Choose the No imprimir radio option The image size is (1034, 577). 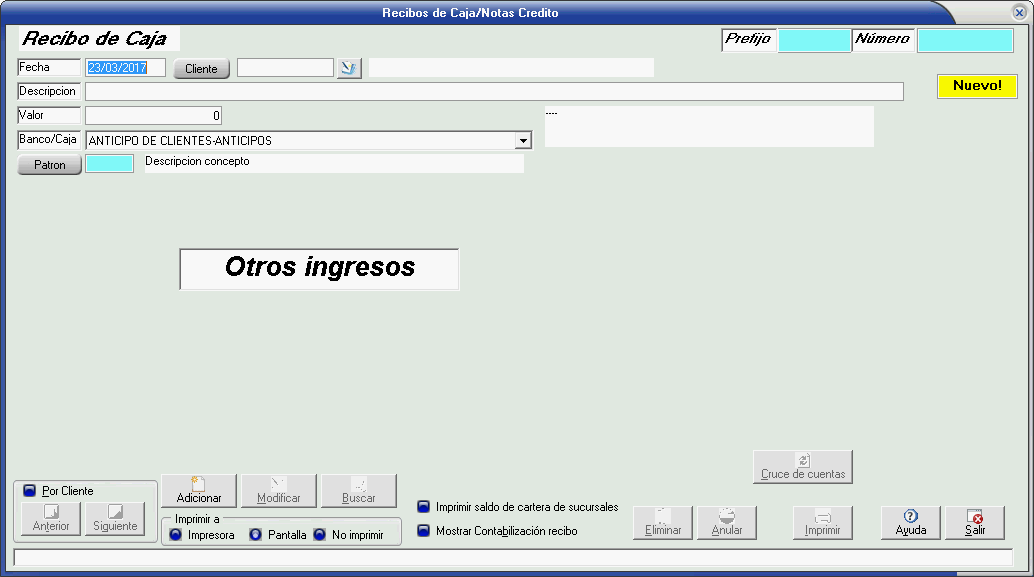[x=320, y=535]
